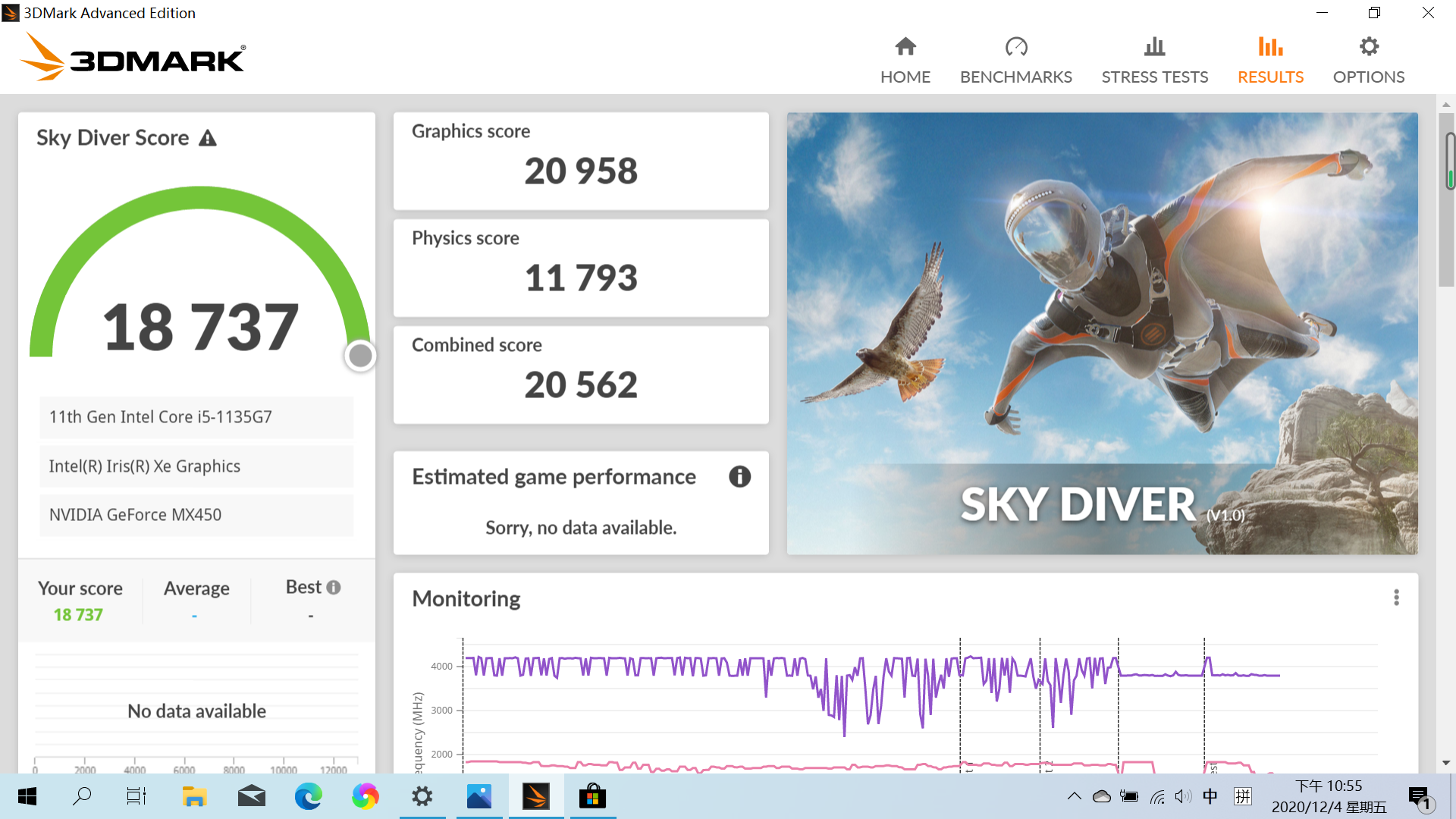Screen dimensions: 1456x819
Task: Click the Sky Diver score gauge handle
Action: (x=360, y=355)
